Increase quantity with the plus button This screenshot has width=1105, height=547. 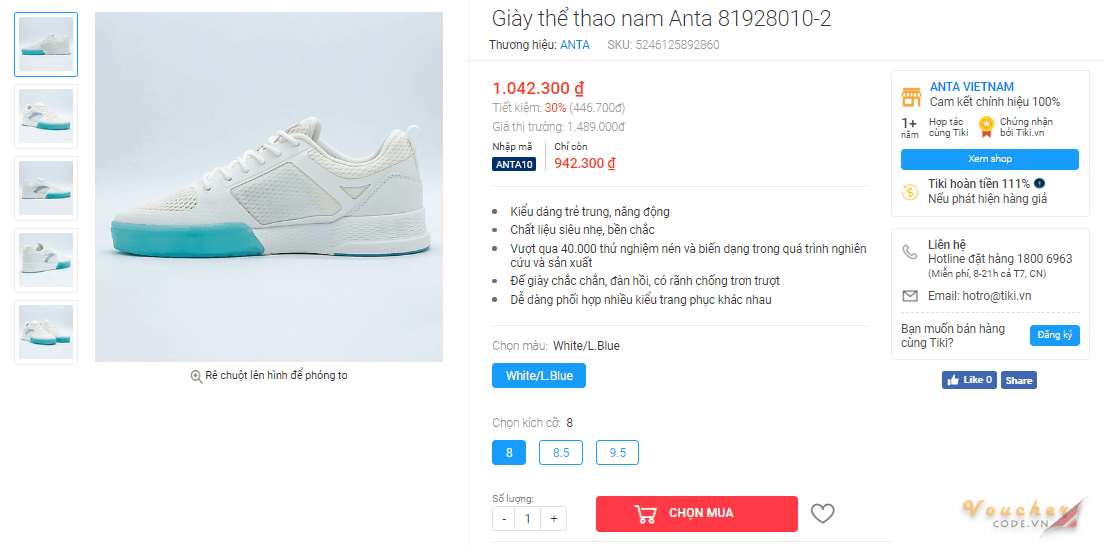click(553, 518)
